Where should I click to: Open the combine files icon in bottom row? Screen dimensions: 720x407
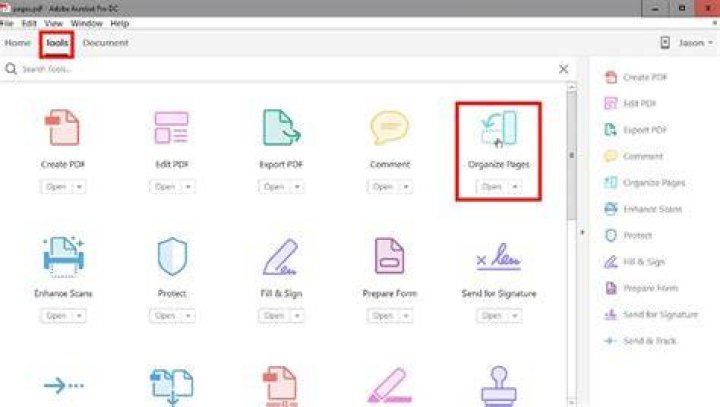click(x=172, y=387)
